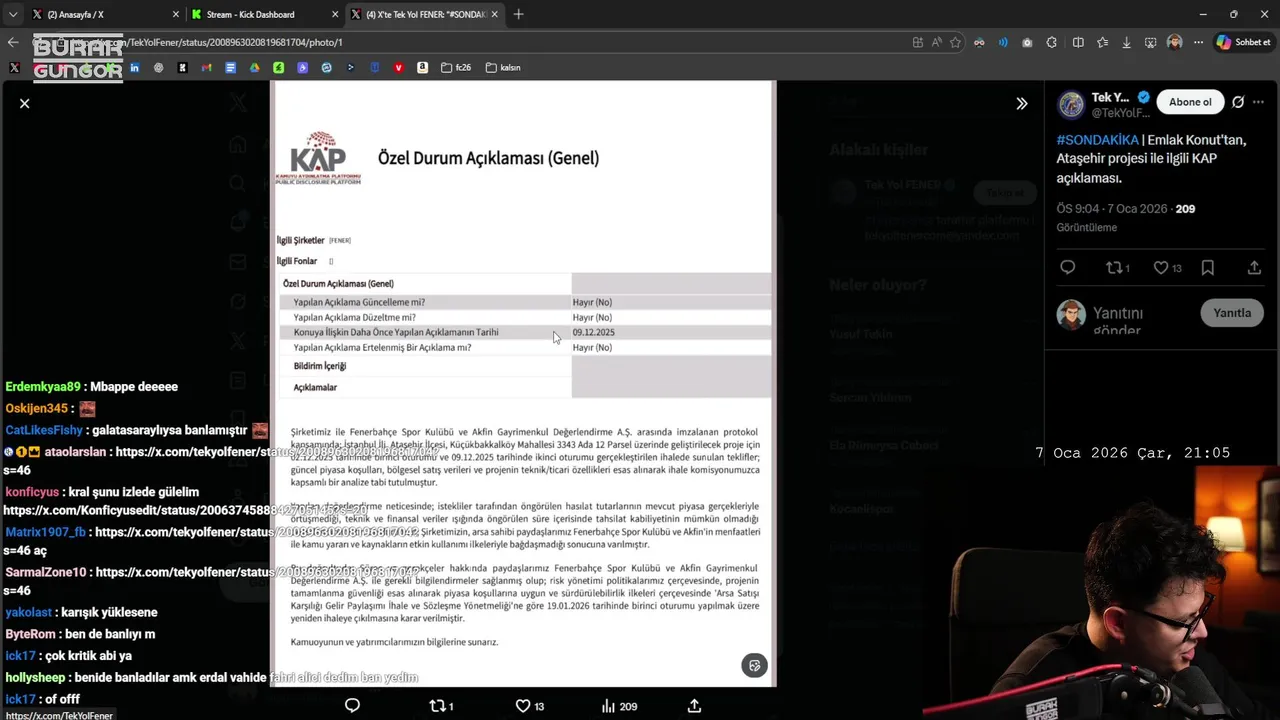Click the screenshot capture toolbar icon
The image size is (1280, 720).
coord(1151,42)
